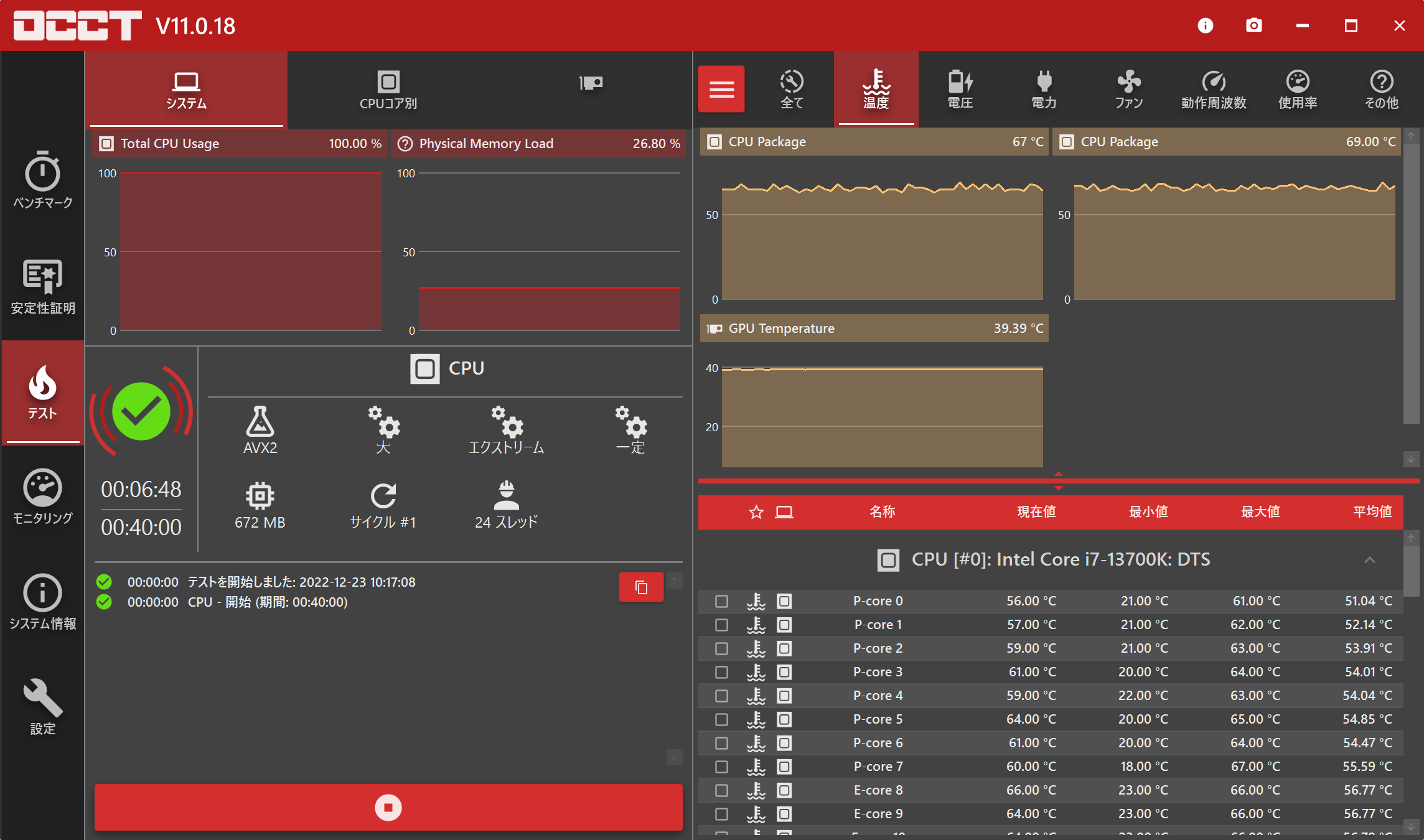Viewport: 1424px width, 840px height.
Task: Click the red graph/table splitter handle
Action: coord(1058,481)
